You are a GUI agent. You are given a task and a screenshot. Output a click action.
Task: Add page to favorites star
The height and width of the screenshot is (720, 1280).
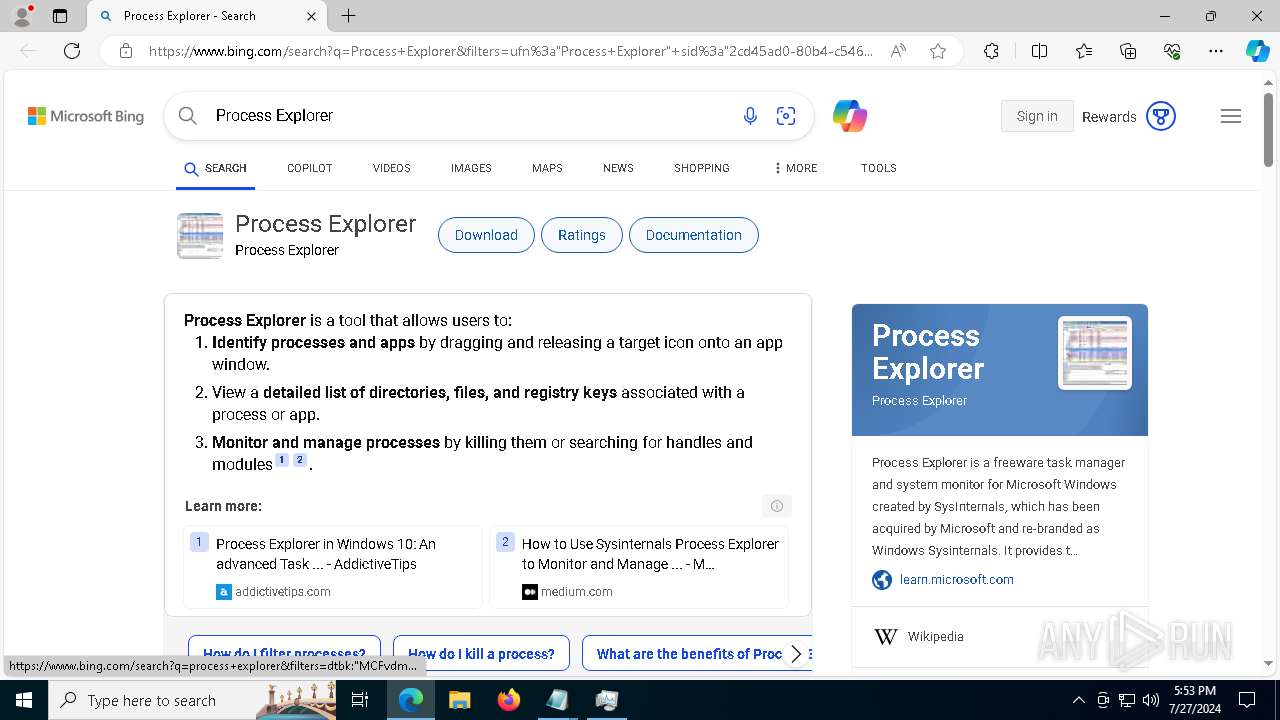pyautogui.click(x=938, y=51)
